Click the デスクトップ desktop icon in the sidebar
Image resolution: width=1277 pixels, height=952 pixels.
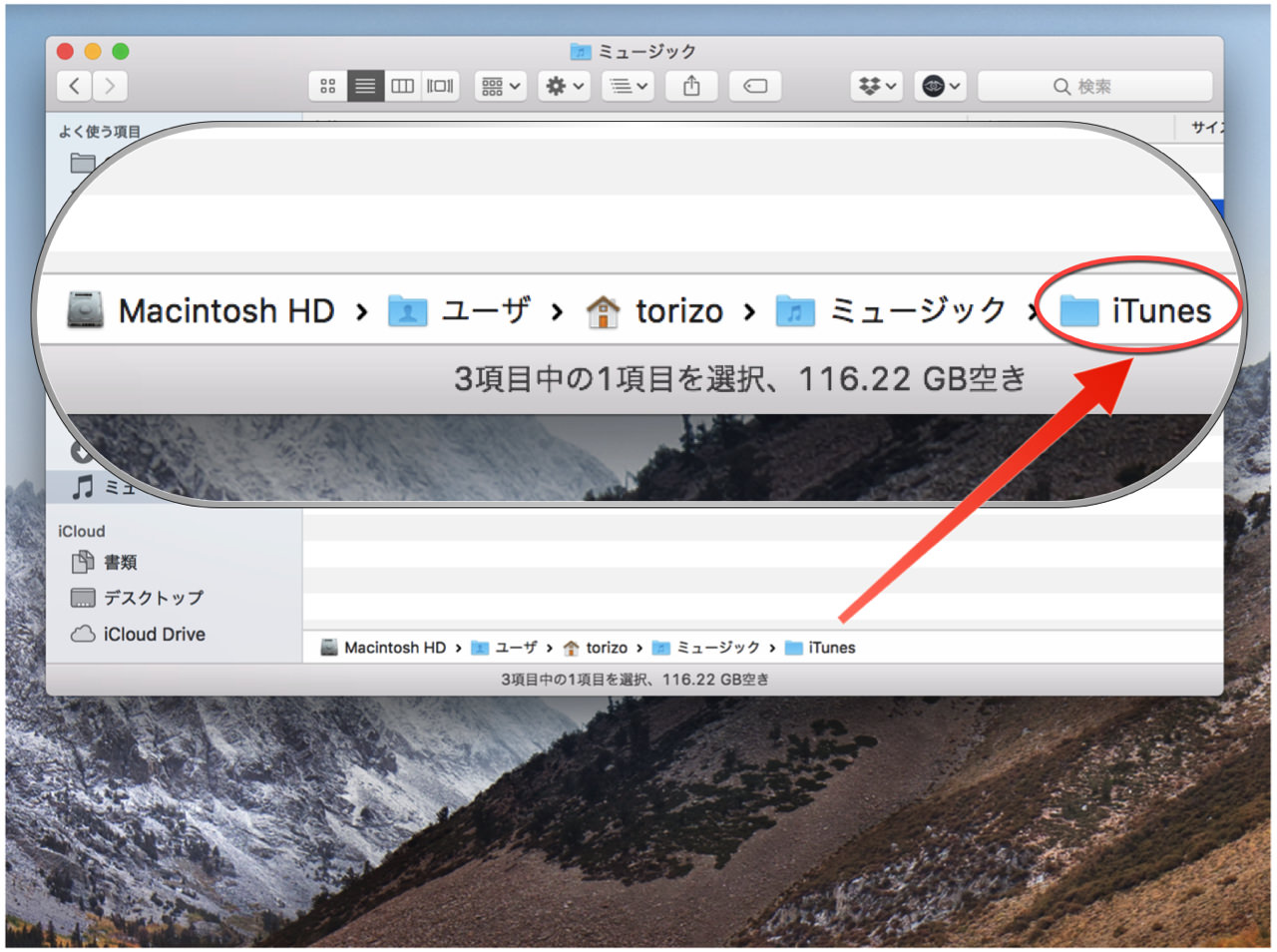click(83, 598)
